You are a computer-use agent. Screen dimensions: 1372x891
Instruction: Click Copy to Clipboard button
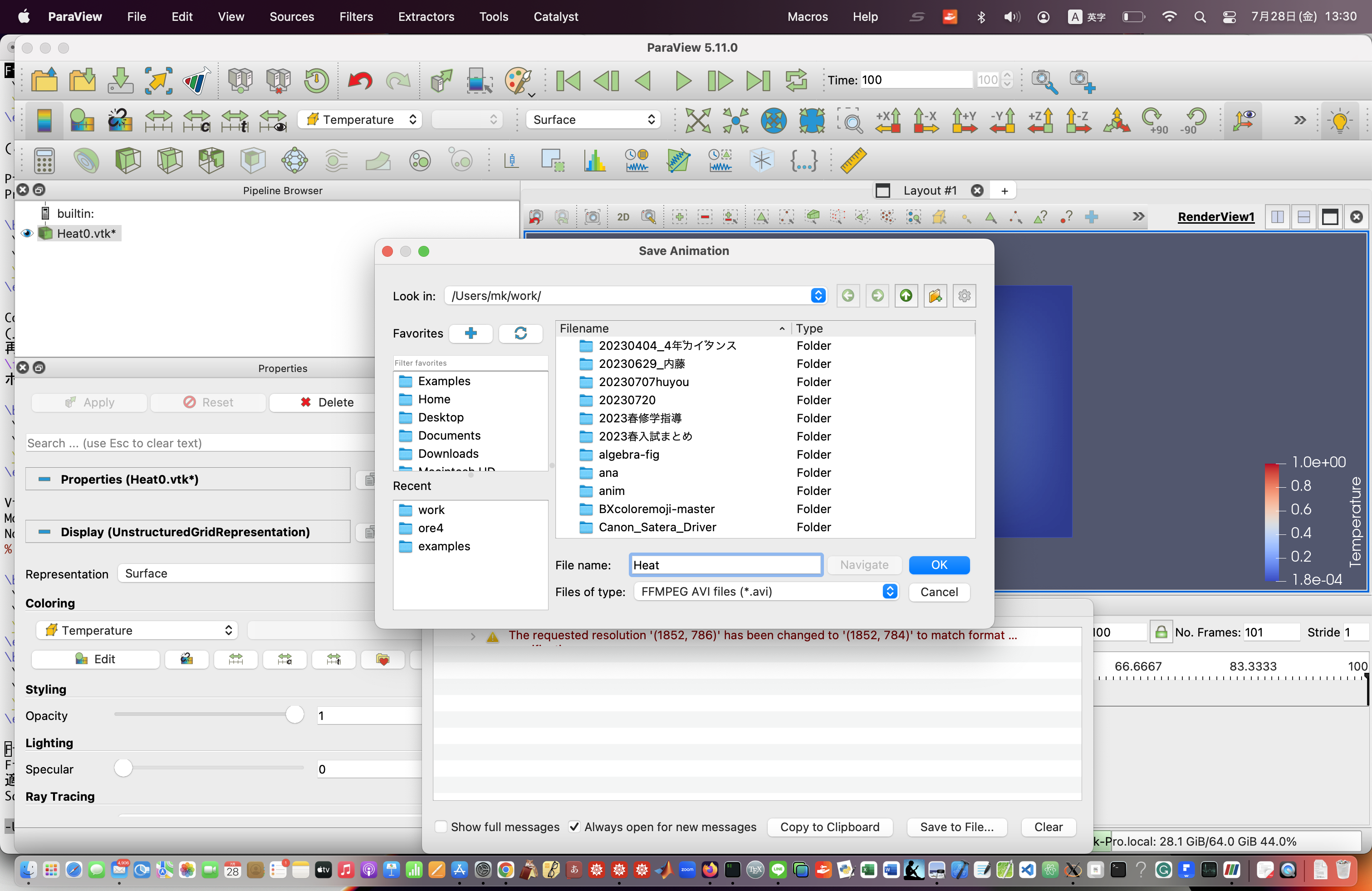pyautogui.click(x=829, y=827)
